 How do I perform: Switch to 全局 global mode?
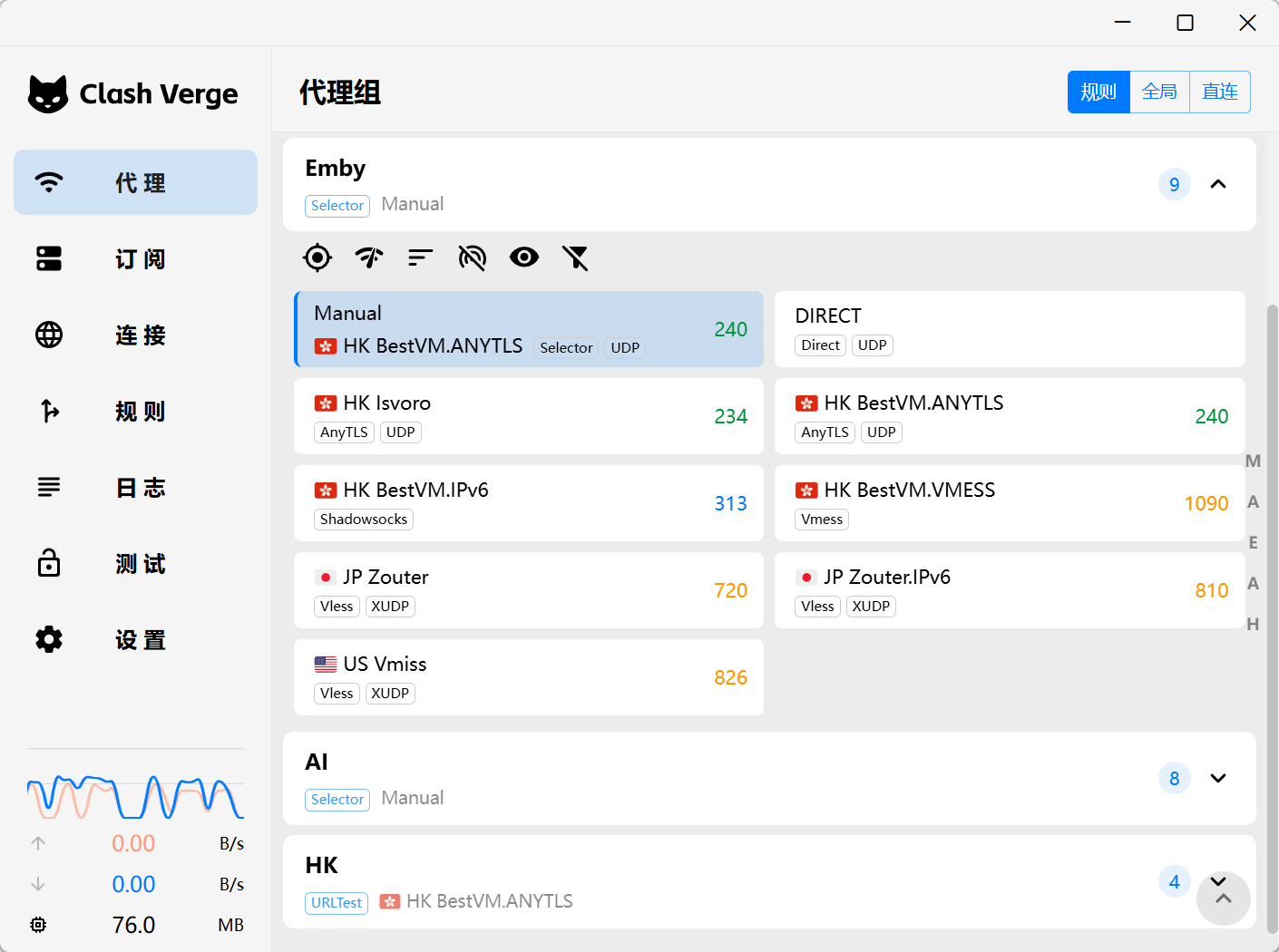pos(1159,92)
